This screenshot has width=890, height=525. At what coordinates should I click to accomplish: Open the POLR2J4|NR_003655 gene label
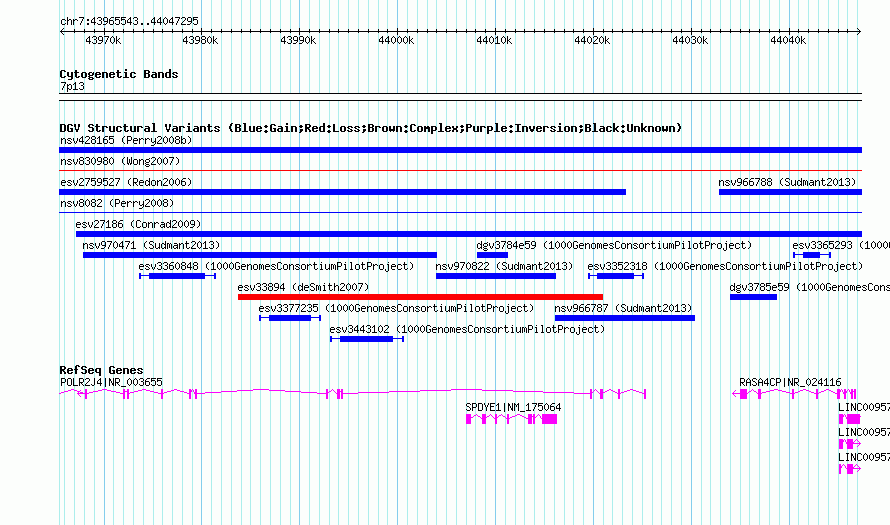111,383
